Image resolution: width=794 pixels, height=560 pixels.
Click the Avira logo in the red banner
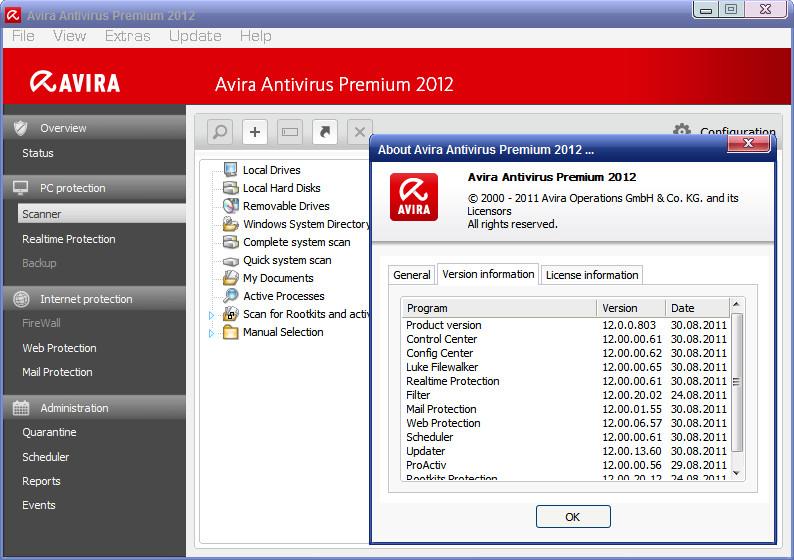[74, 82]
